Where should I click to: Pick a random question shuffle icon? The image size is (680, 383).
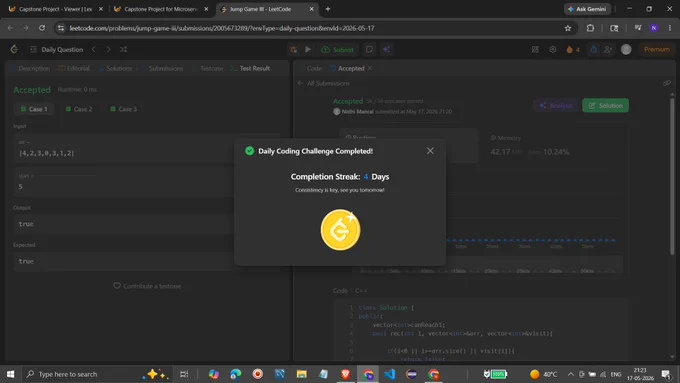tap(124, 49)
